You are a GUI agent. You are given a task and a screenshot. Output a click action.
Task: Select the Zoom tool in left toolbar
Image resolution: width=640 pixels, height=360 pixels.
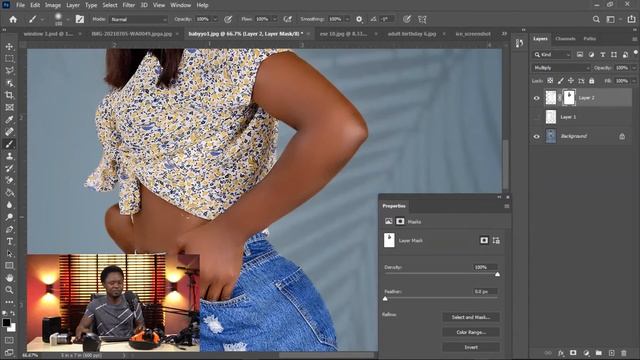click(9, 290)
